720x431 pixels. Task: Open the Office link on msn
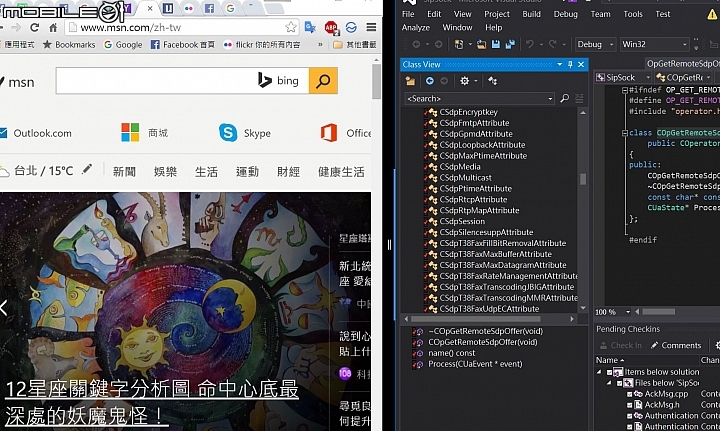click(x=346, y=133)
